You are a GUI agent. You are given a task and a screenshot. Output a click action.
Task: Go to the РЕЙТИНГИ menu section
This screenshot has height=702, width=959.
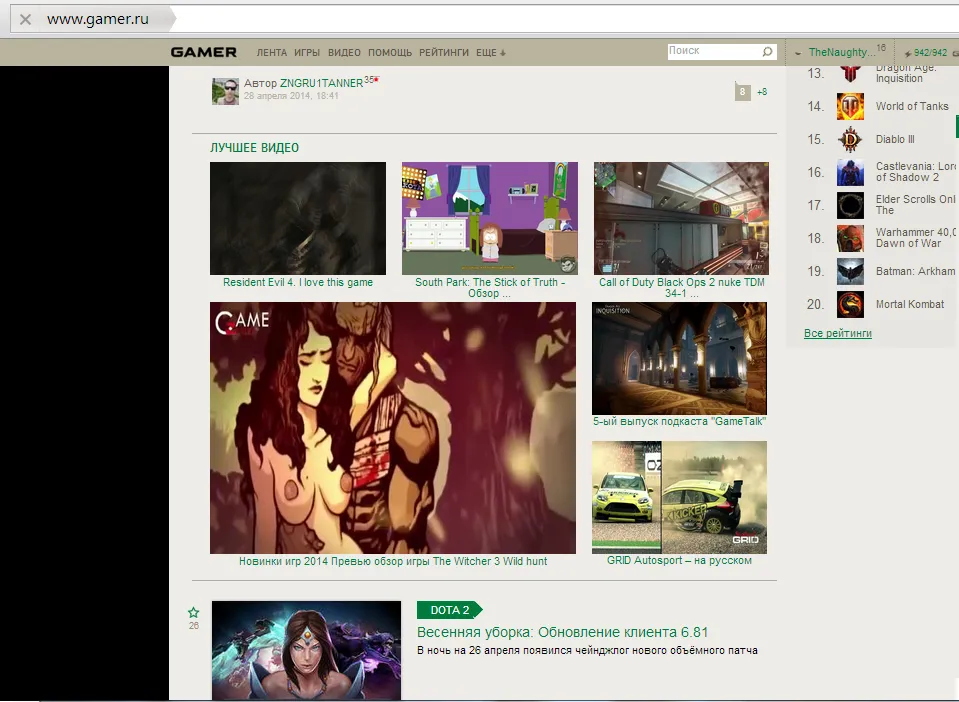443,52
